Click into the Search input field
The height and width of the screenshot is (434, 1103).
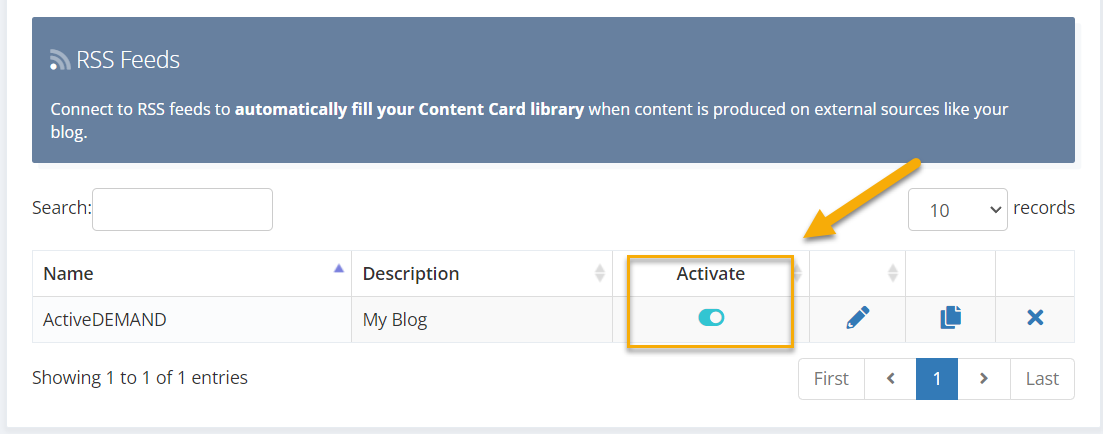182,210
